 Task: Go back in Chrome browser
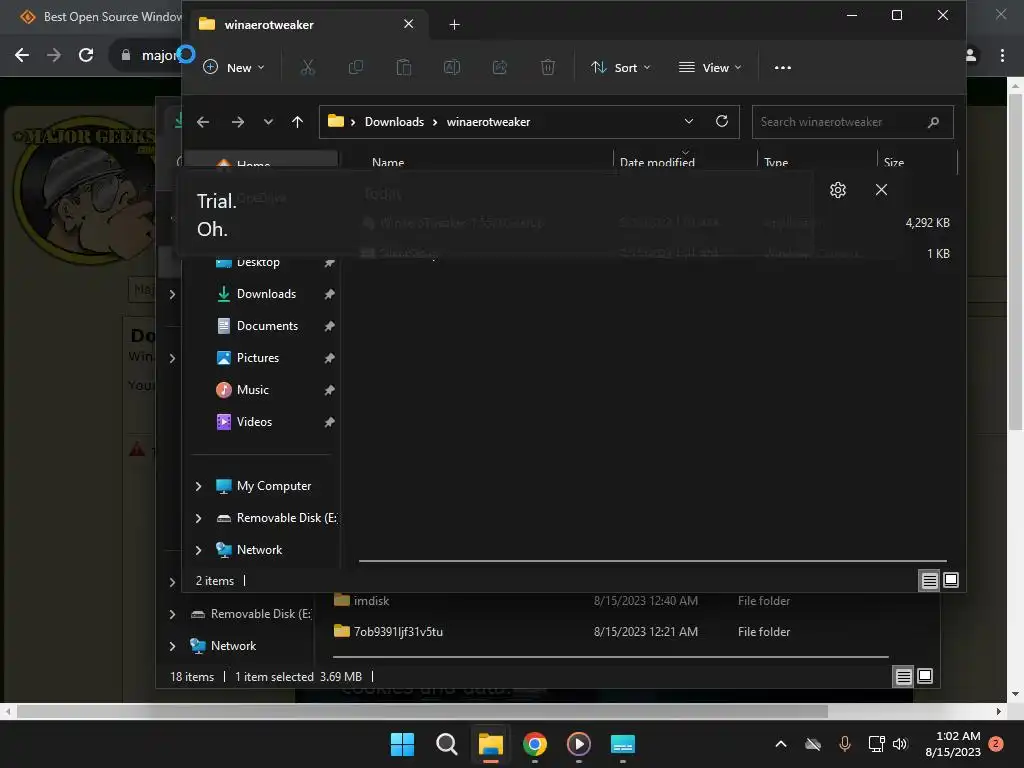pos(22,55)
